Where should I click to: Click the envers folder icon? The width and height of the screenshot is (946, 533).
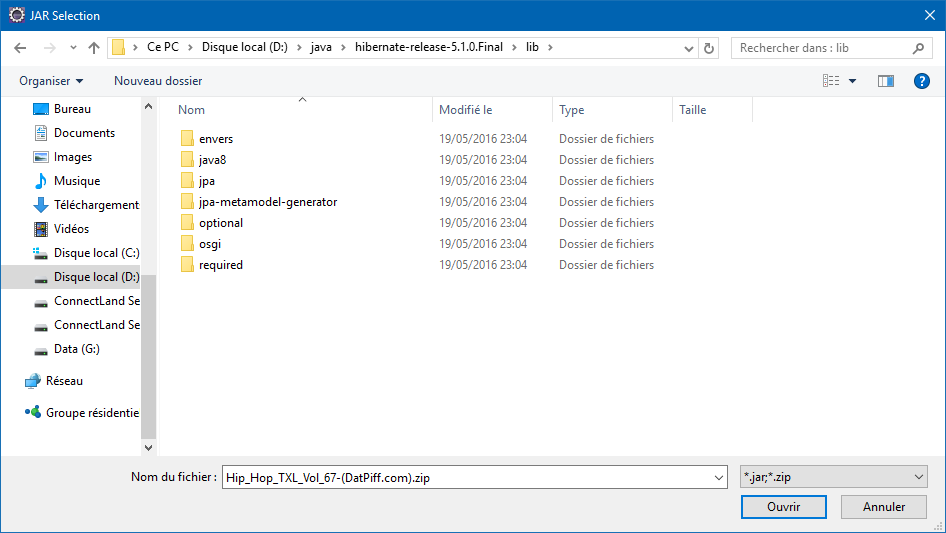[187, 138]
